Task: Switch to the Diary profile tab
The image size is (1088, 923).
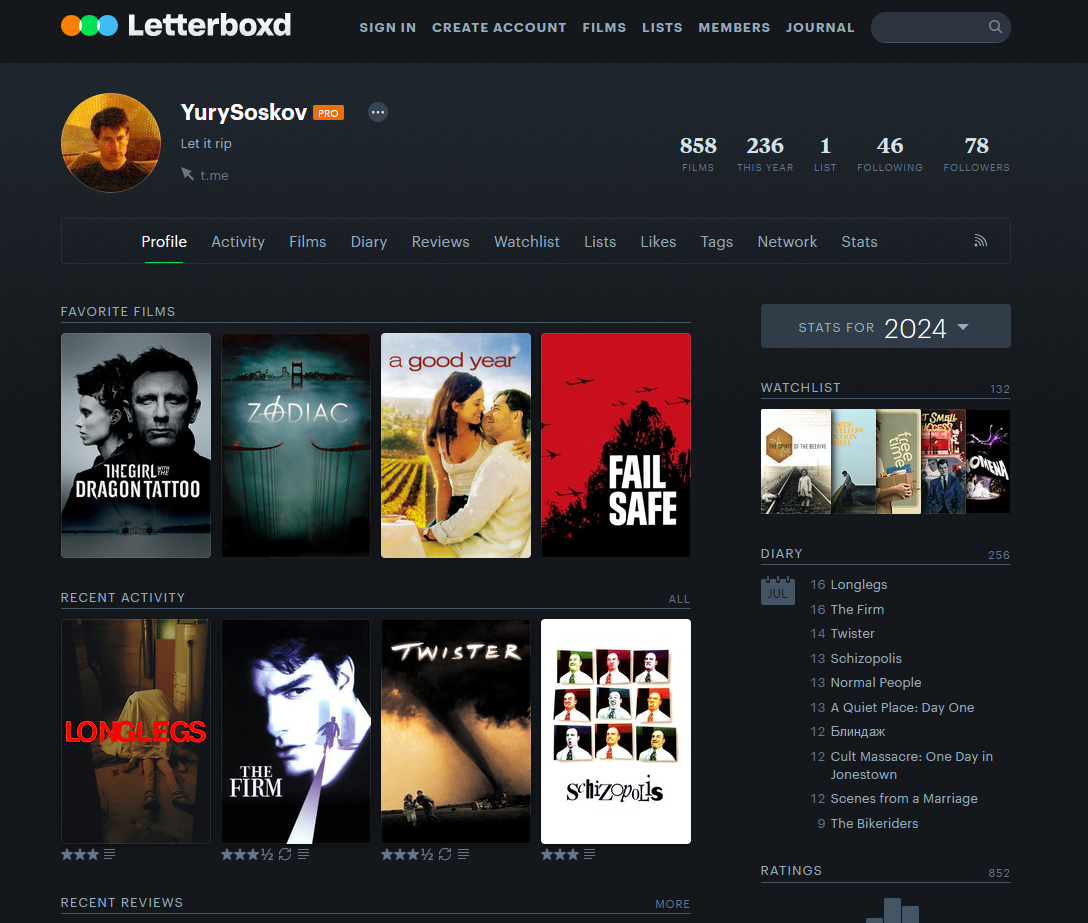Action: coord(368,242)
